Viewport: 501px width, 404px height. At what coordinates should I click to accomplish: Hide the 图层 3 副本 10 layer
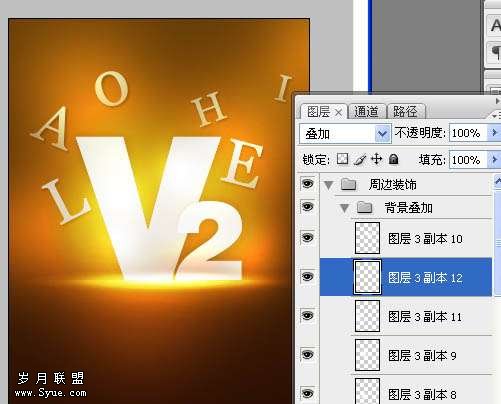click(307, 238)
